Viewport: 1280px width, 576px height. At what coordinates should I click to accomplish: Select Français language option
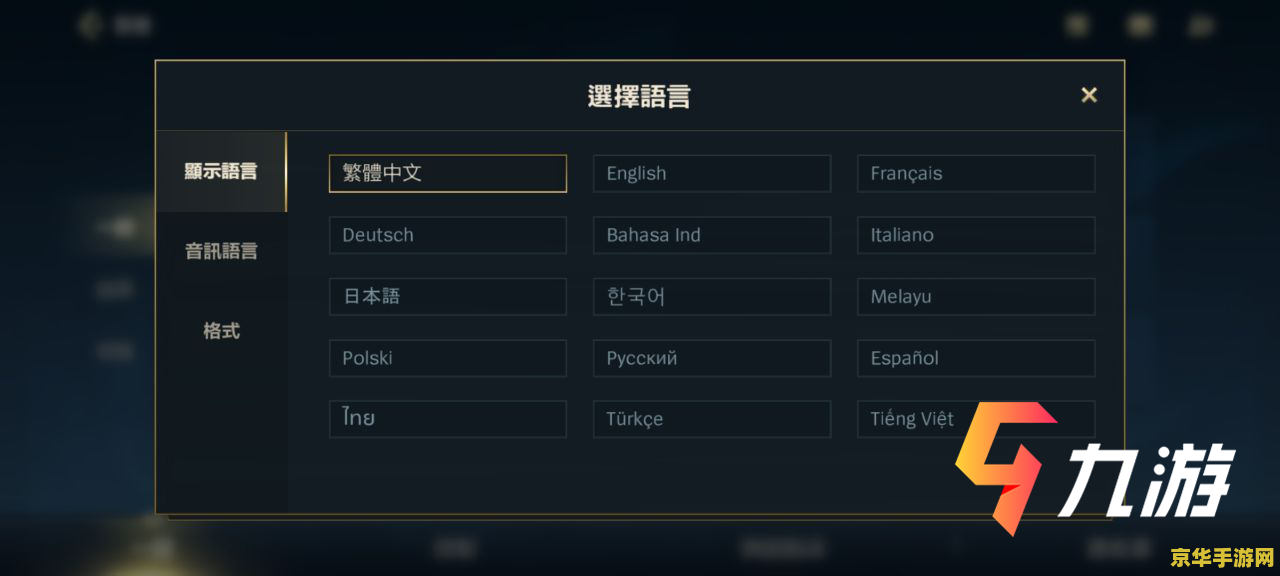tap(975, 173)
